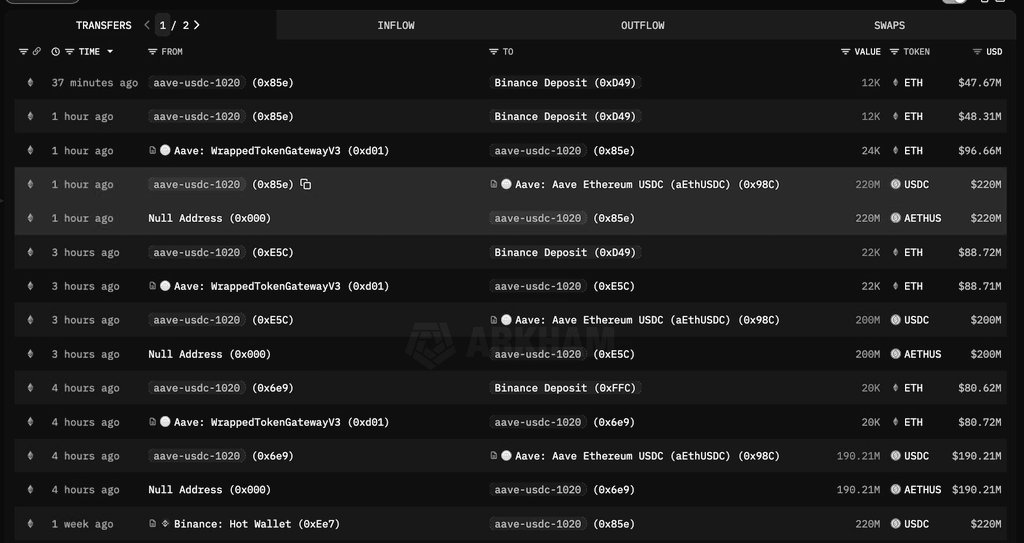Open Aave Ethereum USDC (aEthUSDC) in $220M row
The width and height of the screenshot is (1024, 543).
(647, 184)
